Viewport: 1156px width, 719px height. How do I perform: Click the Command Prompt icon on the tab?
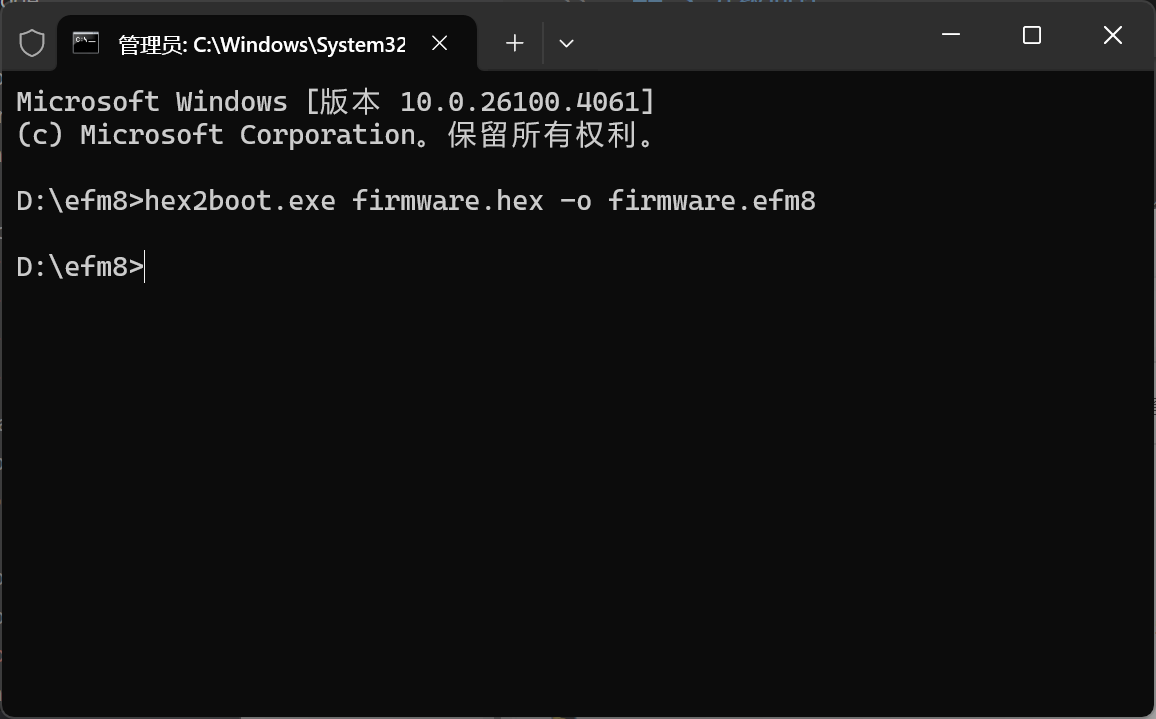tap(86, 42)
